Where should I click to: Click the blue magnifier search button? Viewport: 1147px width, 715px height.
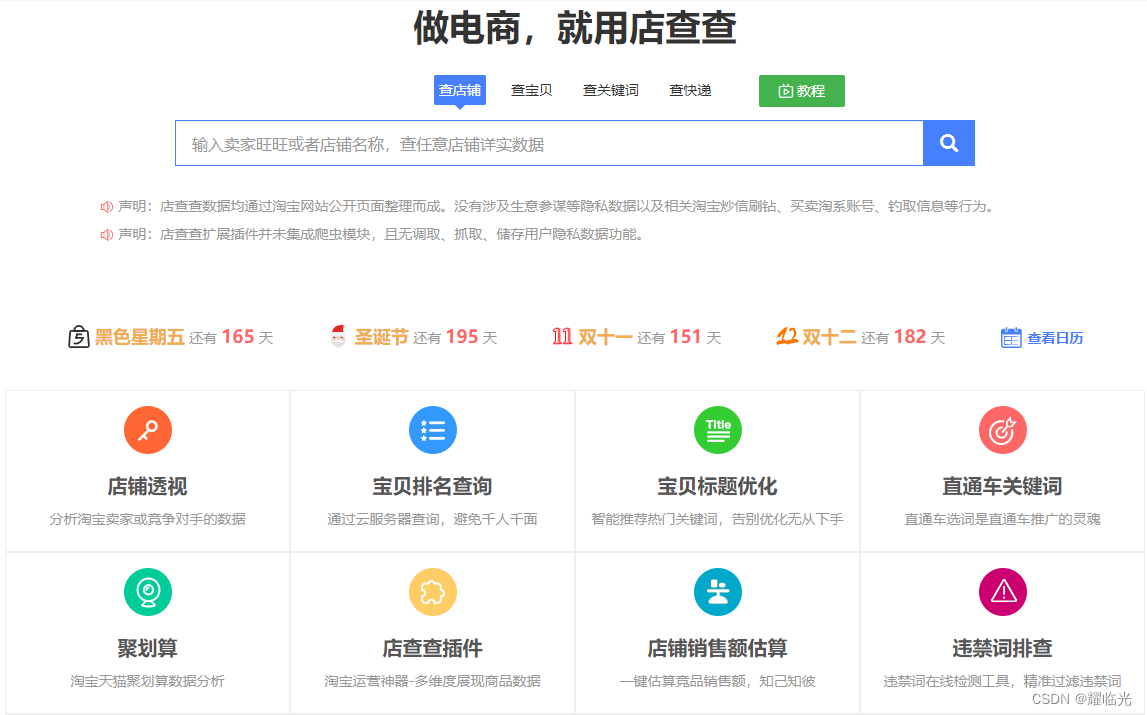(949, 143)
